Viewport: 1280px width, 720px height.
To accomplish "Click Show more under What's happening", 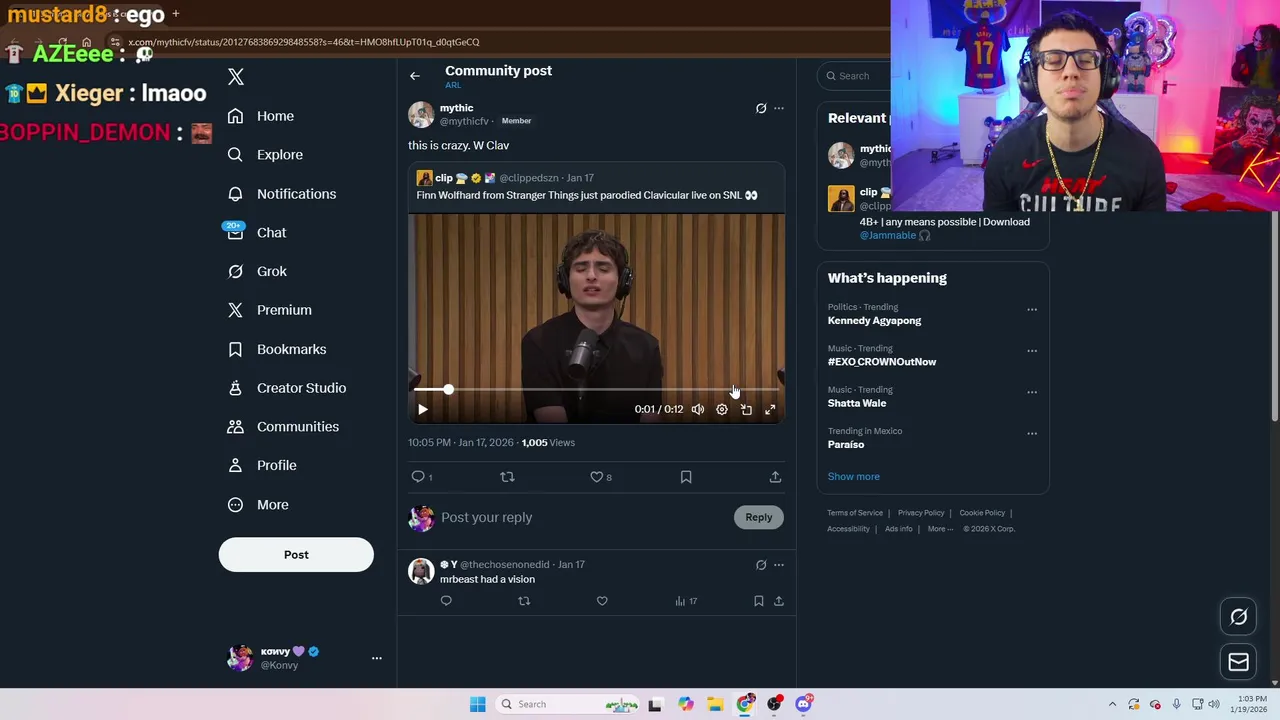I will tap(854, 477).
